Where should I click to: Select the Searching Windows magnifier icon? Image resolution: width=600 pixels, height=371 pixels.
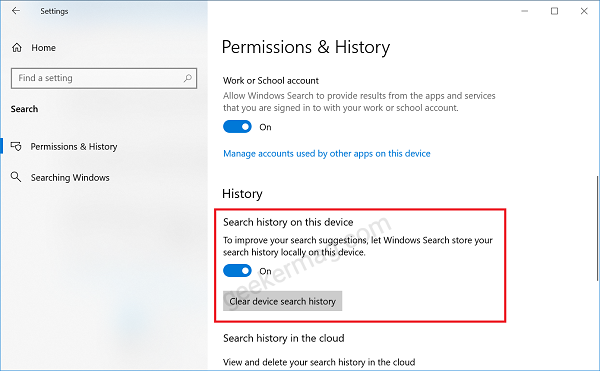tap(16, 177)
